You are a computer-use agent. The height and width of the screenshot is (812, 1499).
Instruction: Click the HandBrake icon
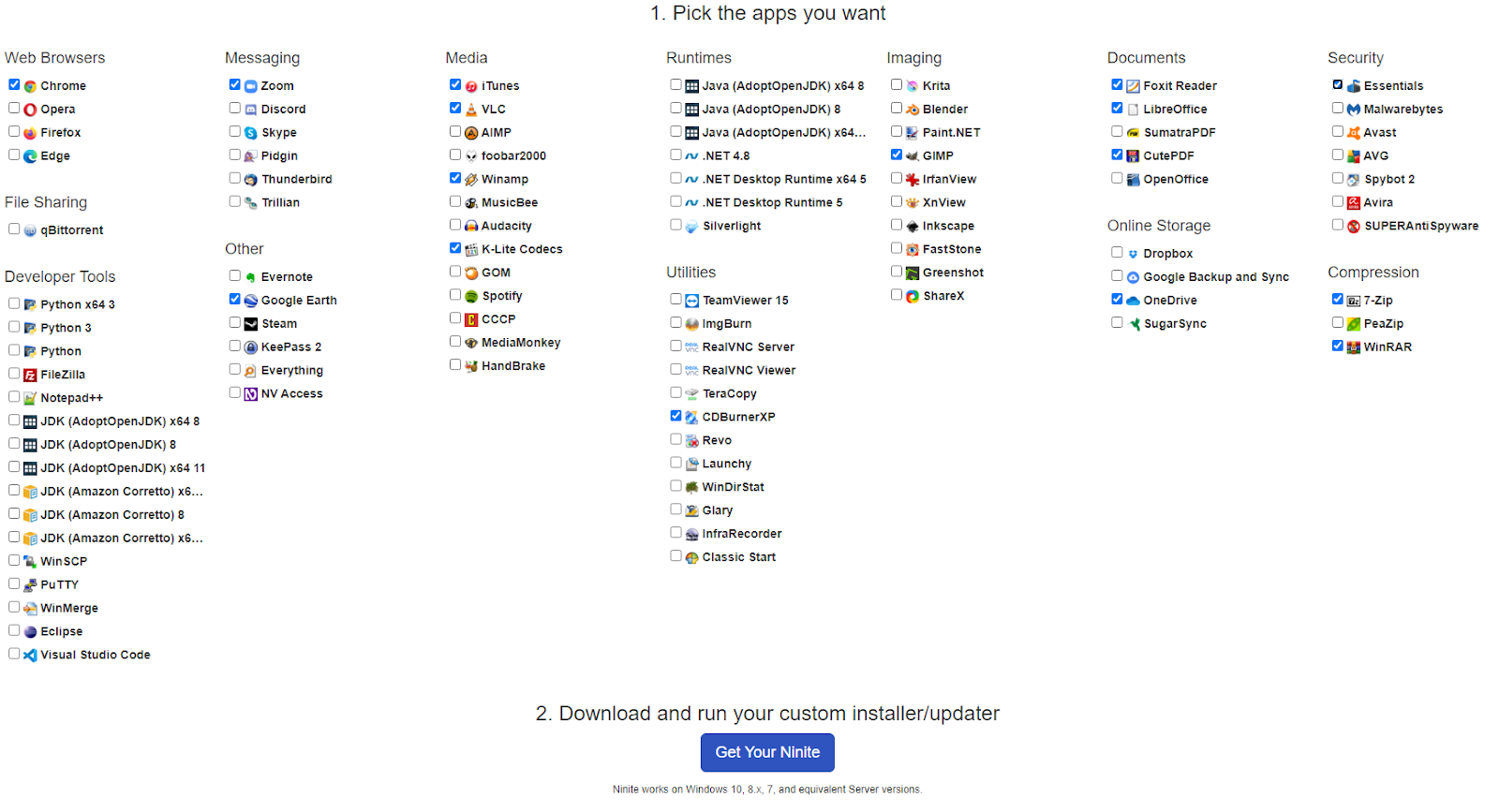pos(471,366)
